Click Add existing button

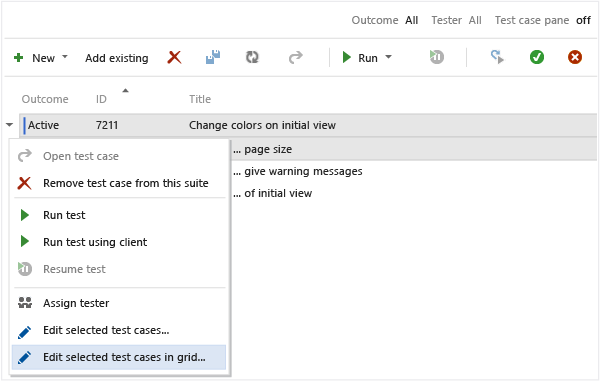pyautogui.click(x=117, y=58)
